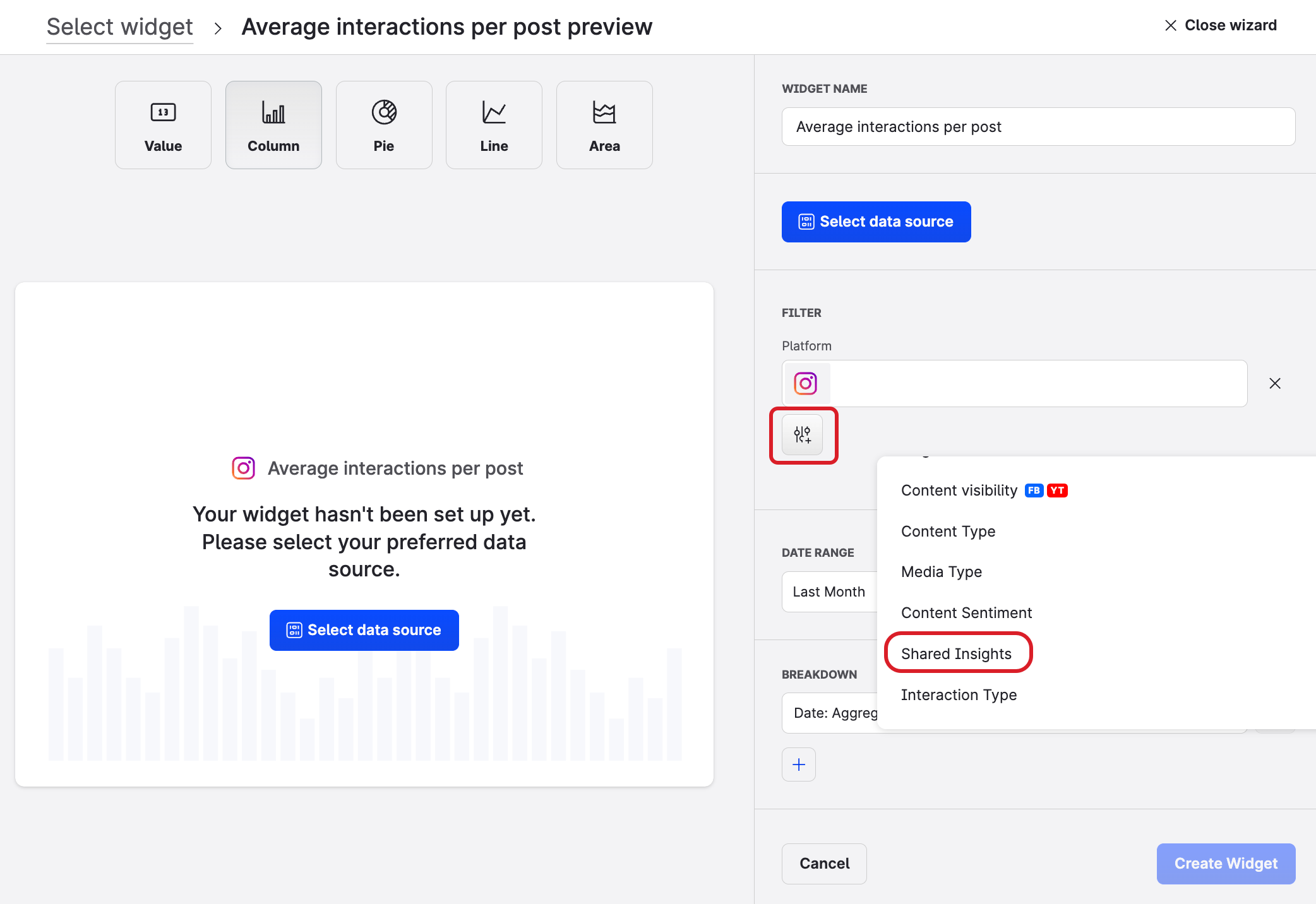Click the Instagram platform icon in filter
Image resolution: width=1316 pixels, height=904 pixels.
pos(806,384)
